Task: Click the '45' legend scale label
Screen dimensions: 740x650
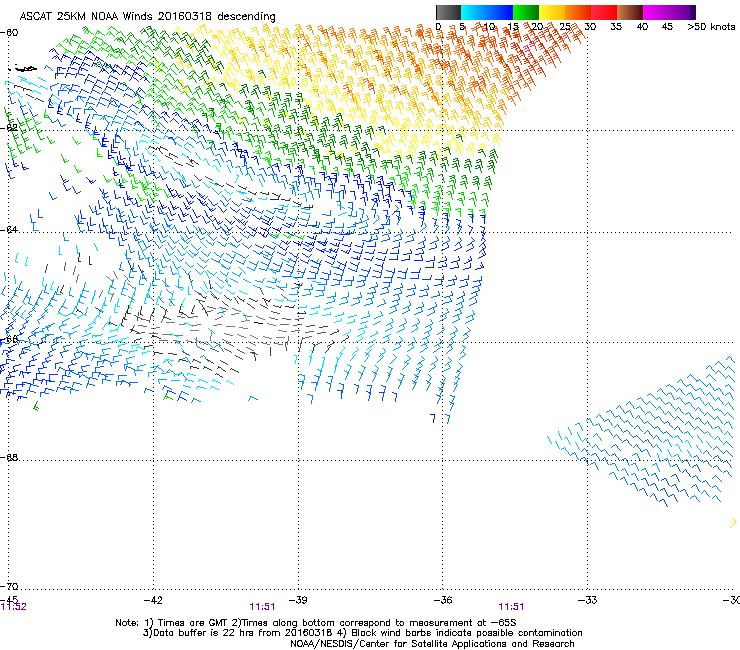Action: point(667,27)
